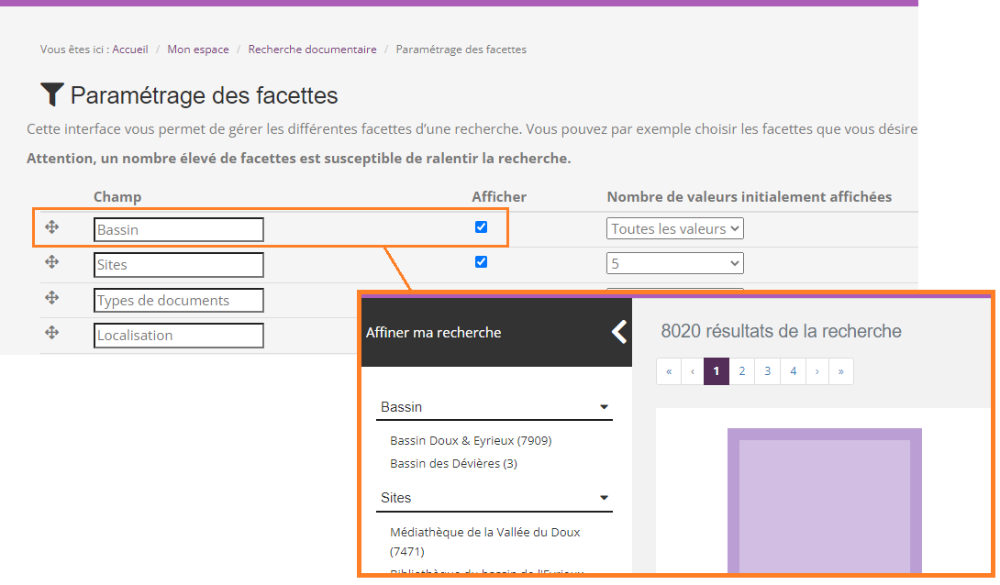Go to the next results page
1000x585 pixels.
817,371
